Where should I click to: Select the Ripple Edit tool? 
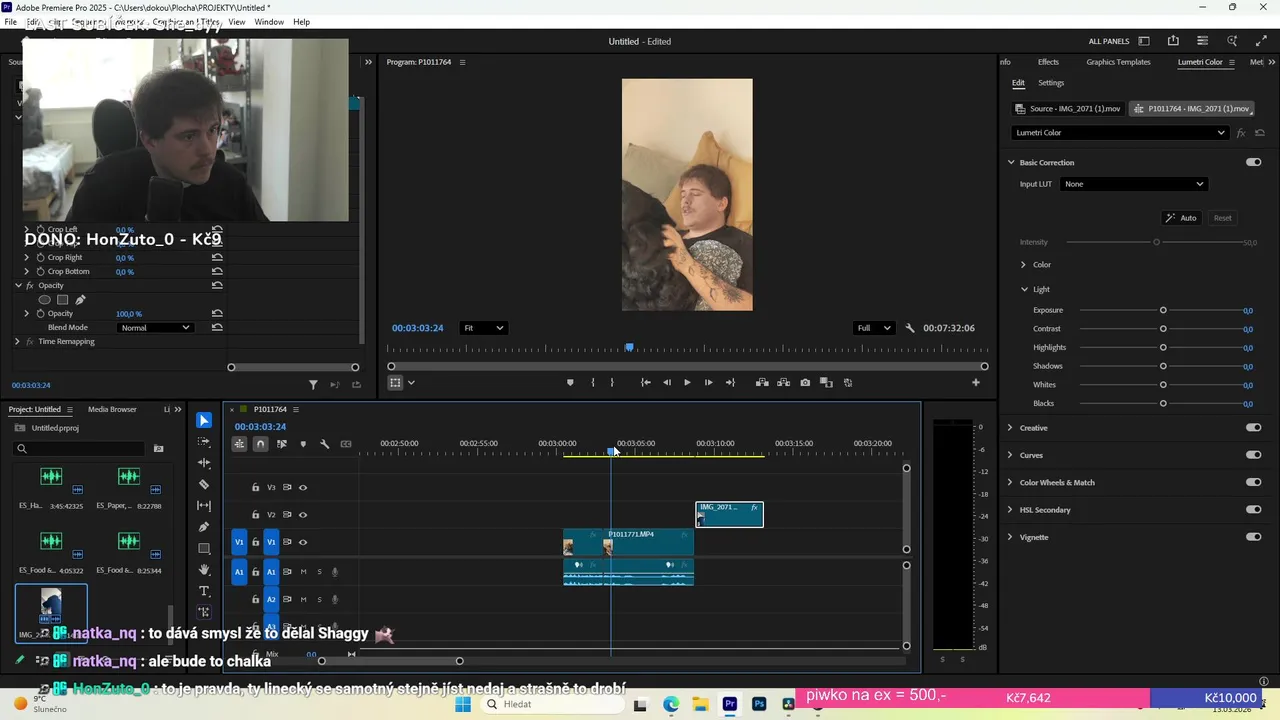click(x=204, y=463)
